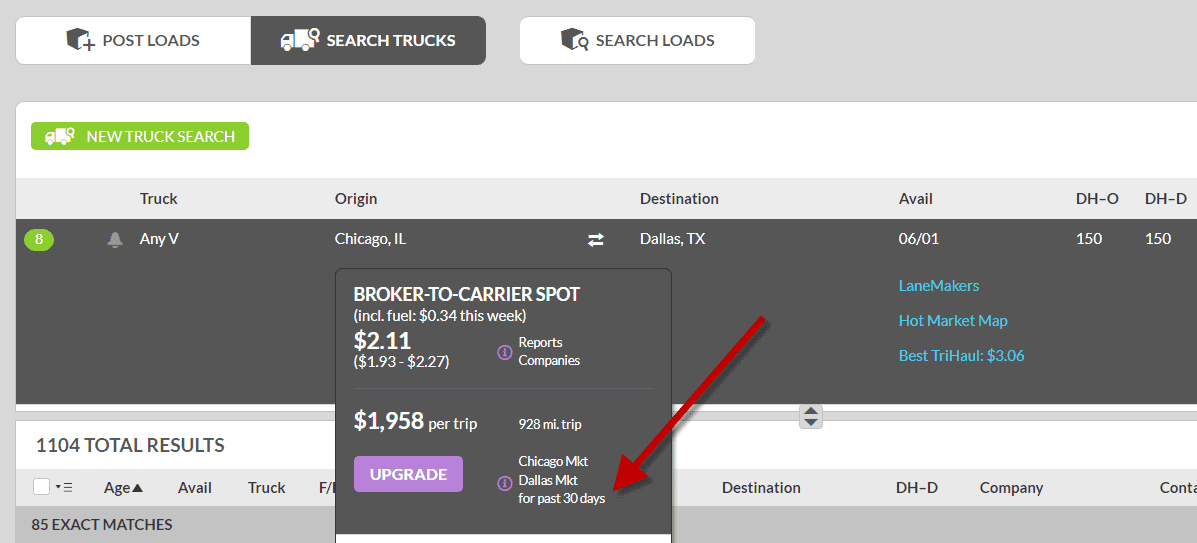Open the LaneMakers link
Screen dimensions: 1197x543
939,286
